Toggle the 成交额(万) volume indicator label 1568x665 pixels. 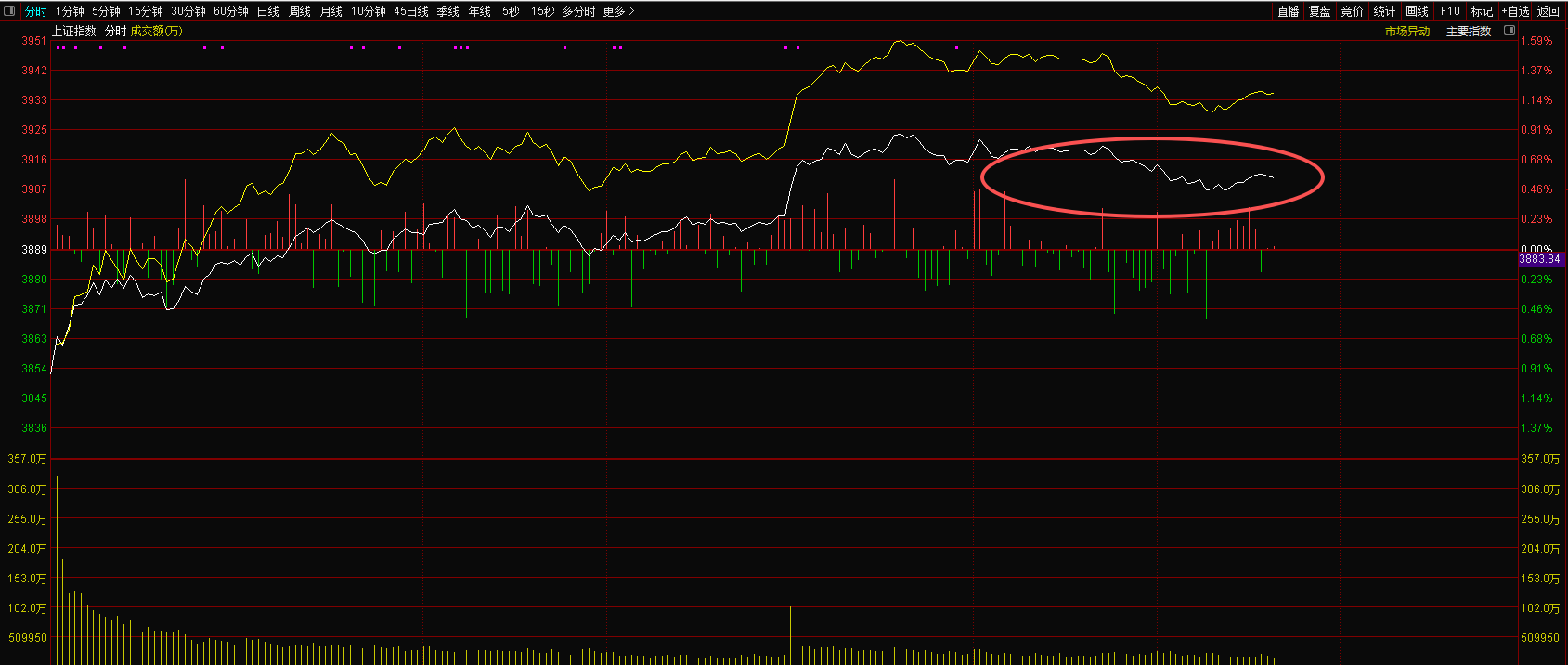coord(156,31)
